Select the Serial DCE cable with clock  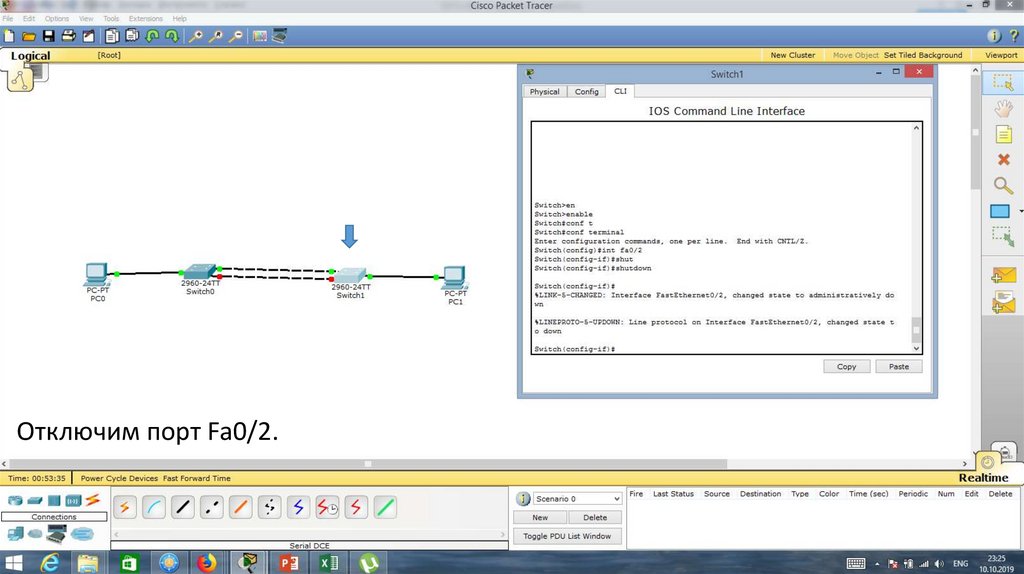tap(327, 507)
